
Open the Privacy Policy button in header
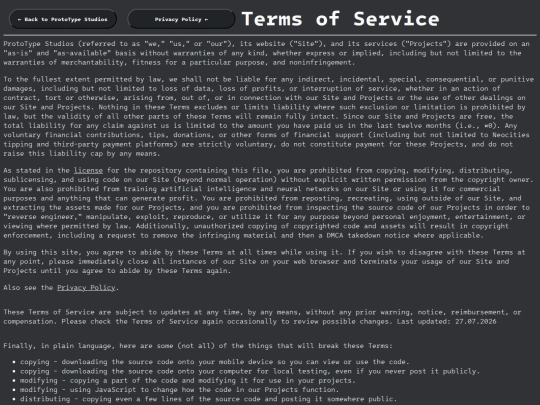click(x=181, y=19)
